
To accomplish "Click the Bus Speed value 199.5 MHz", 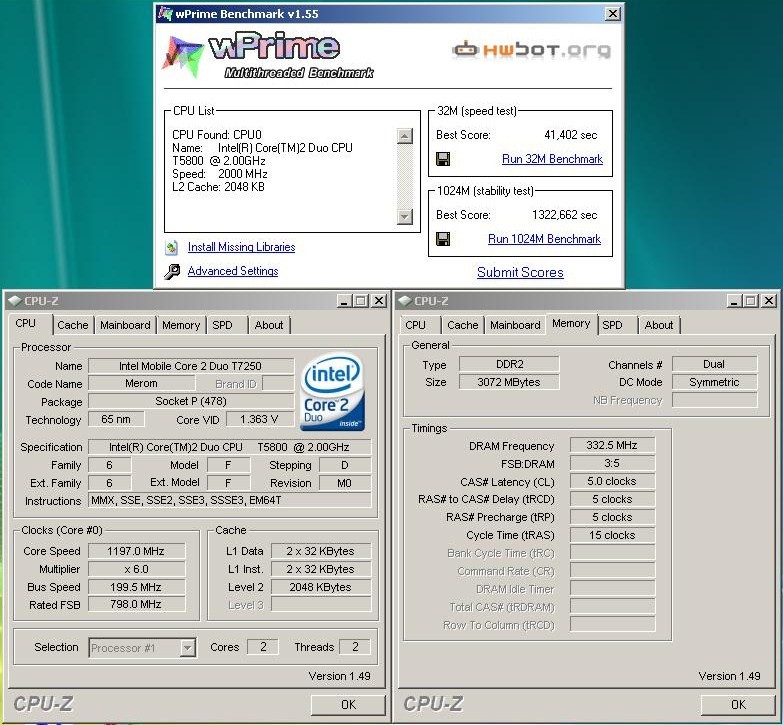I will (136, 587).
